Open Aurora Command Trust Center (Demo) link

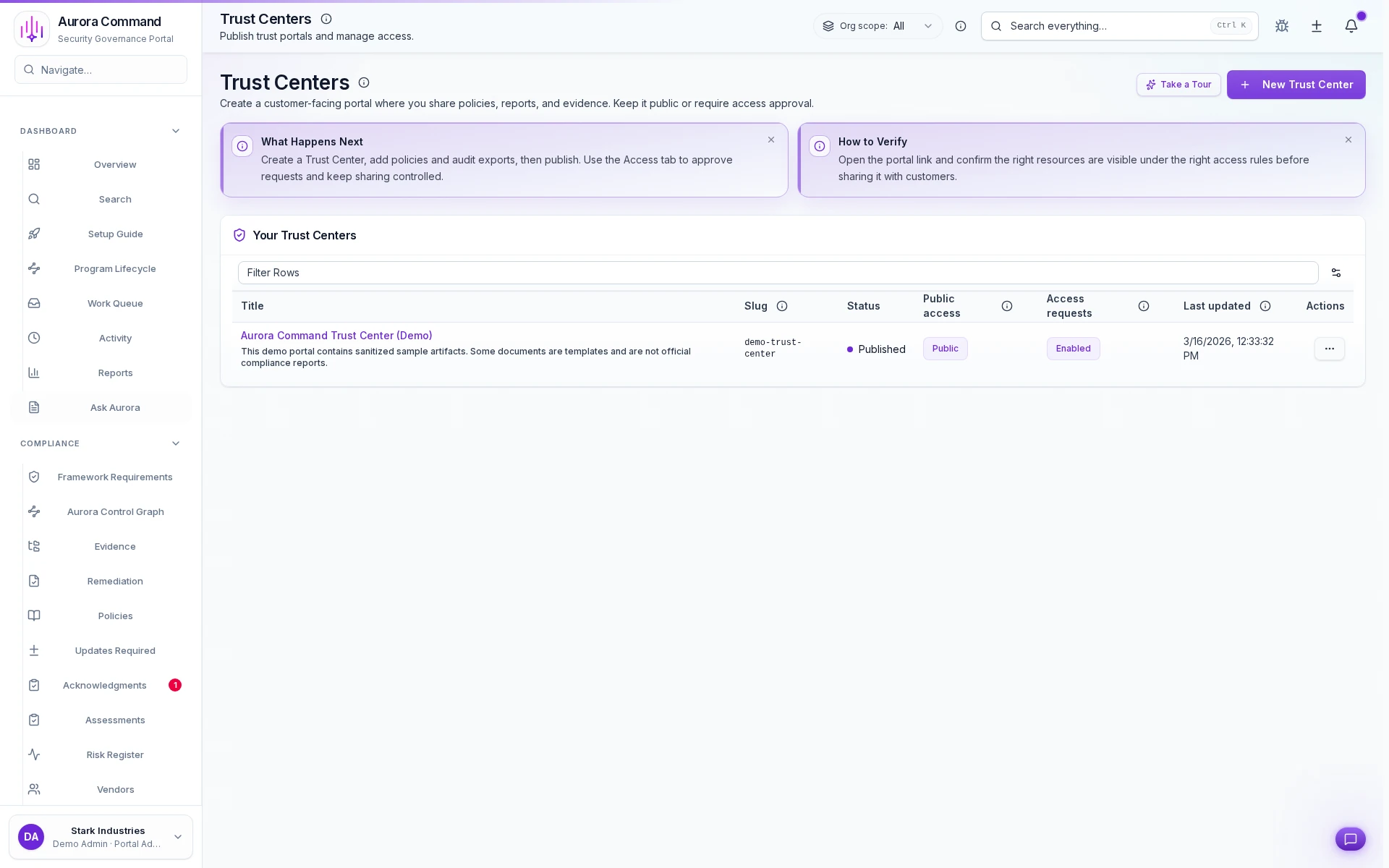click(x=336, y=335)
